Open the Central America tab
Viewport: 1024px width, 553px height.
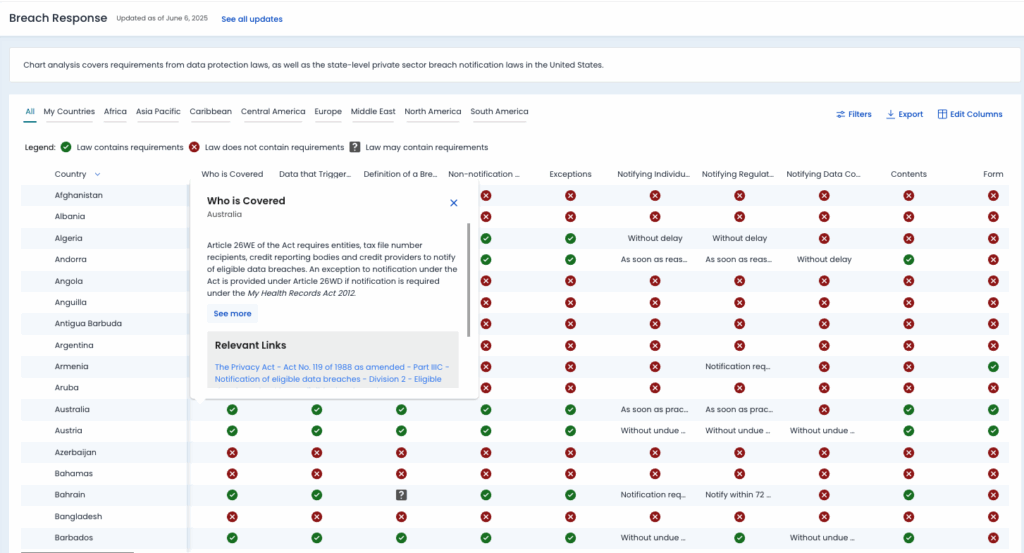click(273, 112)
